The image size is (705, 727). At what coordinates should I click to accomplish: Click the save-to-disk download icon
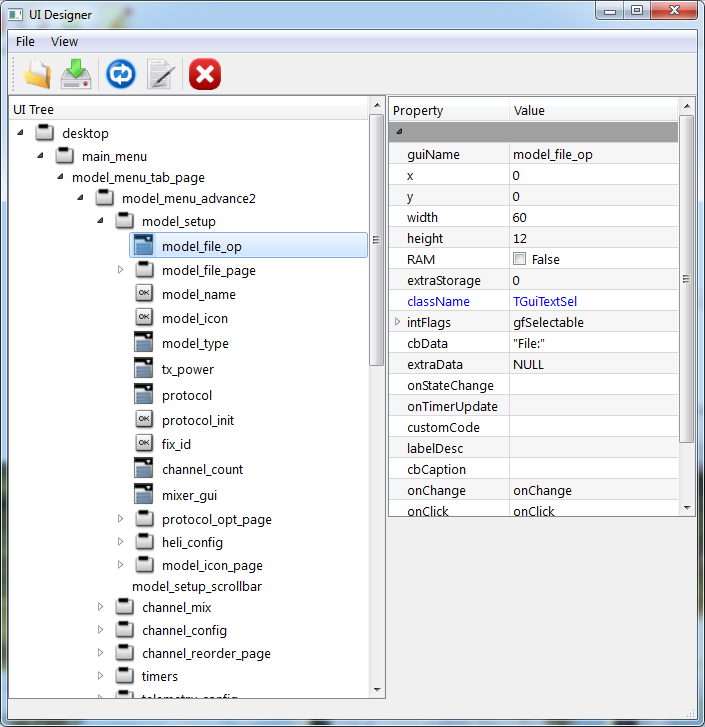76,74
